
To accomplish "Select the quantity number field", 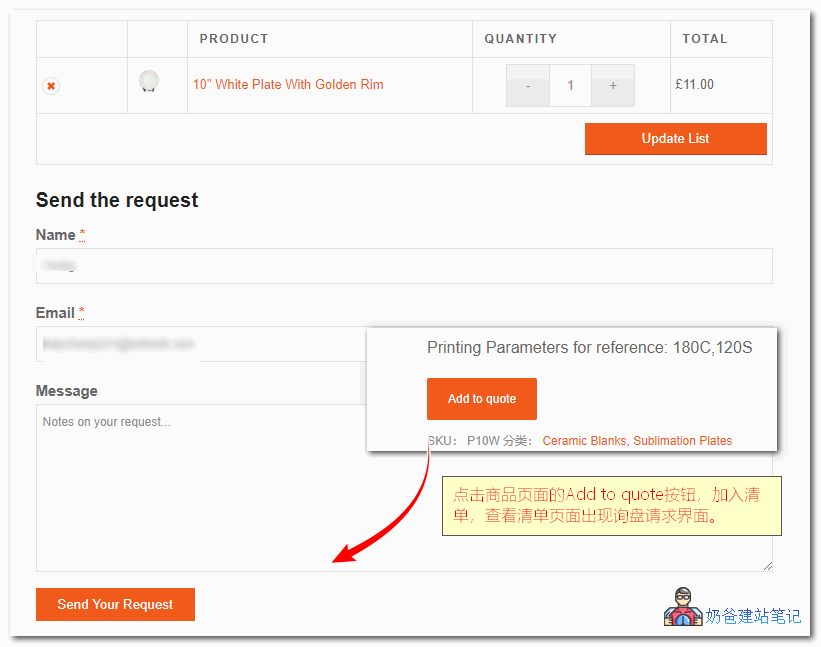I will tap(570, 86).
